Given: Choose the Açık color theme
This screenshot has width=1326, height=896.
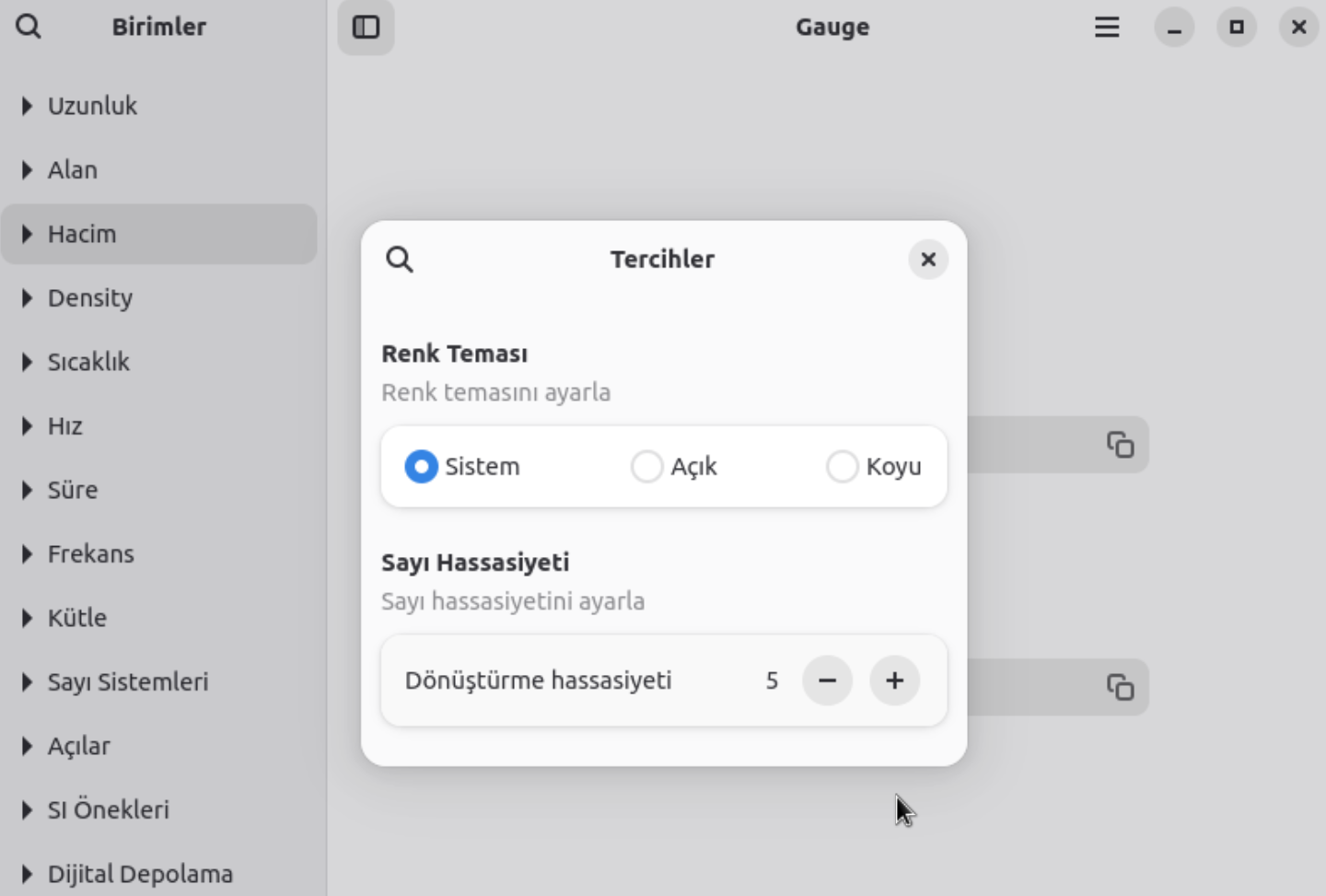Looking at the screenshot, I should [646, 467].
